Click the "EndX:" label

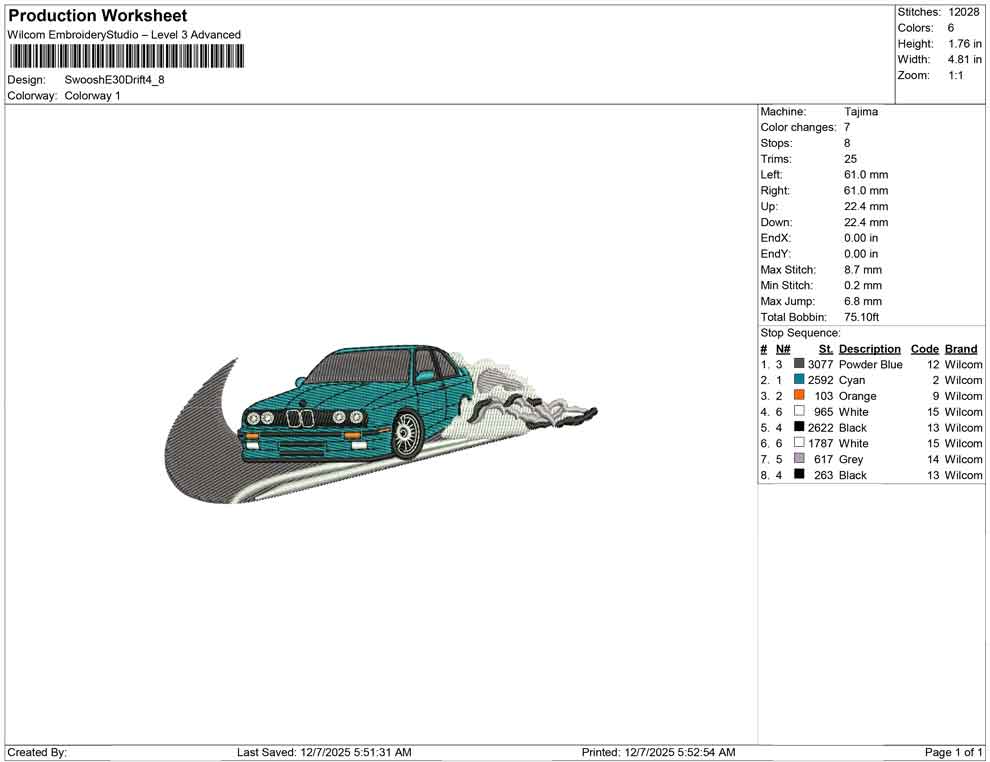click(x=775, y=238)
